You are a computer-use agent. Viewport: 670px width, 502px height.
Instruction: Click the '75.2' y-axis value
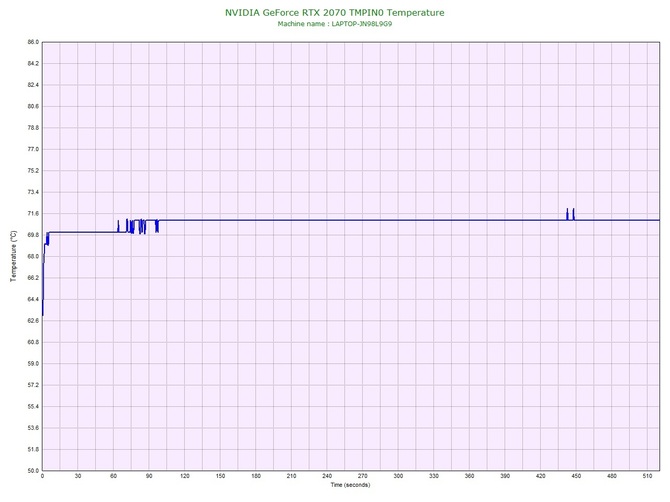click(x=33, y=170)
